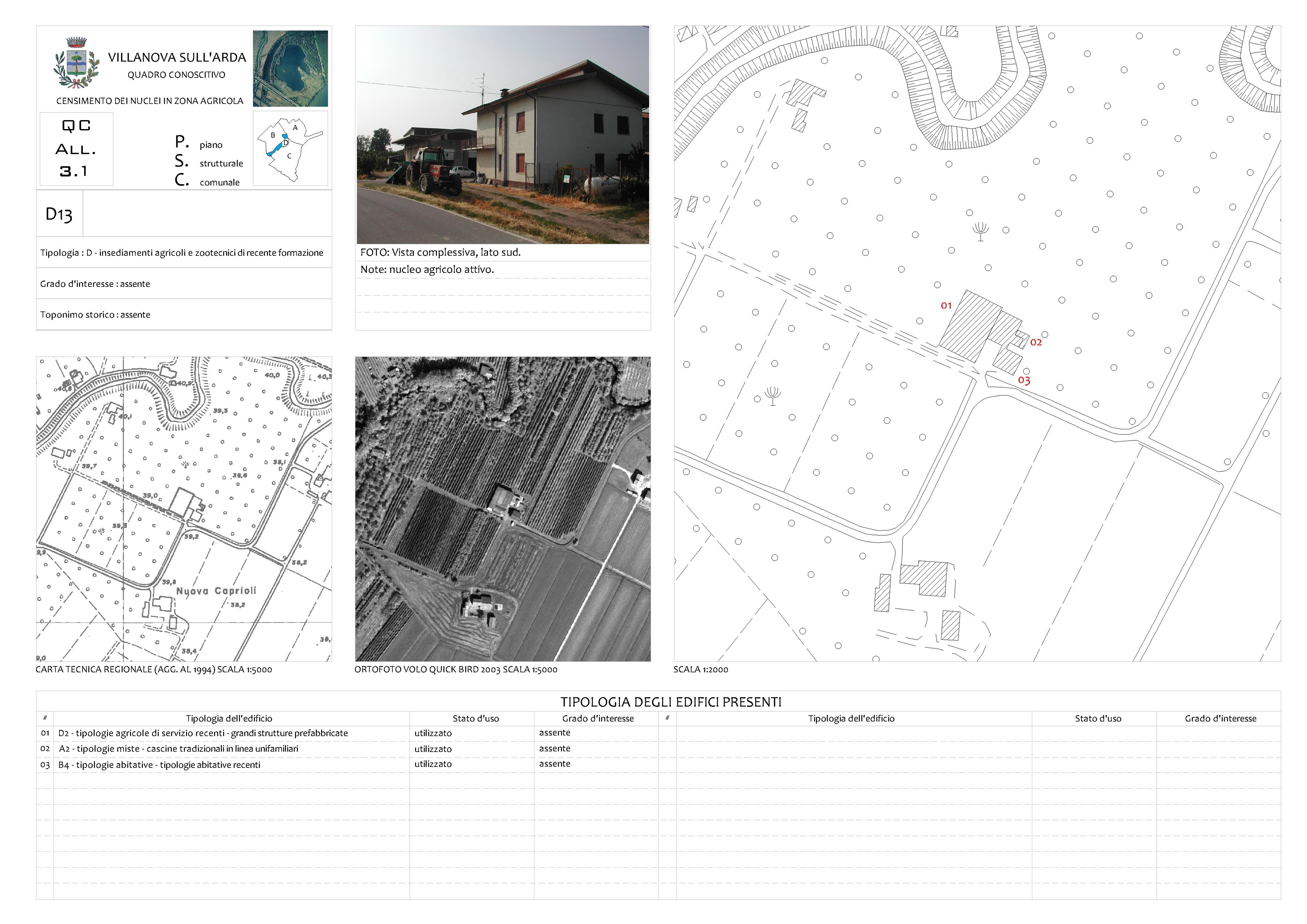This screenshot has width=1307, height=924.
Task: Click 'assente' in table row 01
Action: coord(555,732)
